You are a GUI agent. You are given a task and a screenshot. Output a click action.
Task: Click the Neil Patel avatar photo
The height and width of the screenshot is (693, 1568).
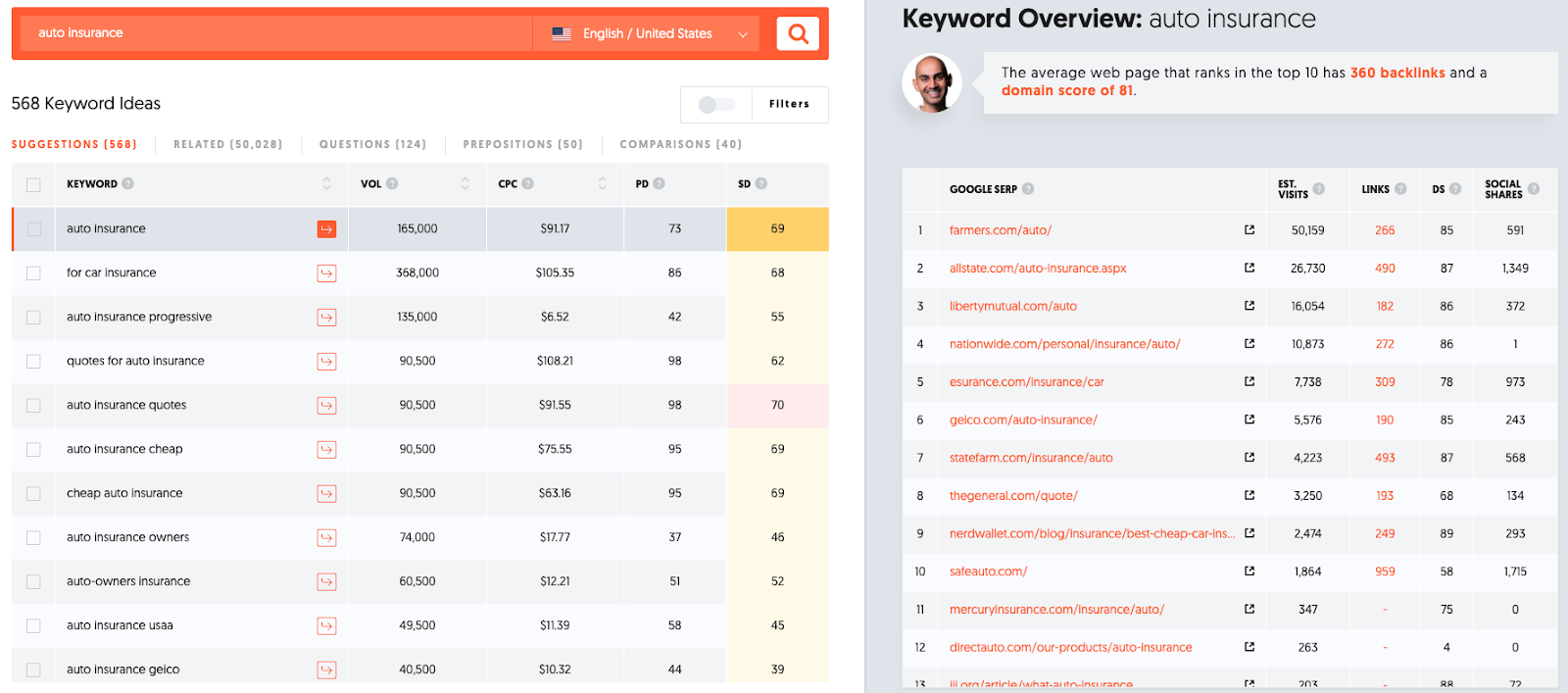pyautogui.click(x=932, y=83)
